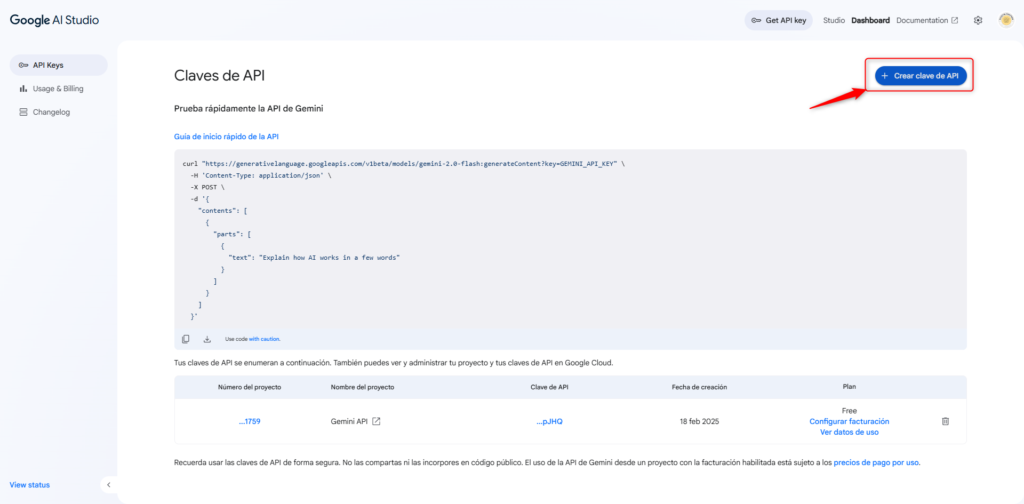1024x504 pixels.
Task: Click the 'Fecha de creación' column header
Action: click(x=699, y=387)
